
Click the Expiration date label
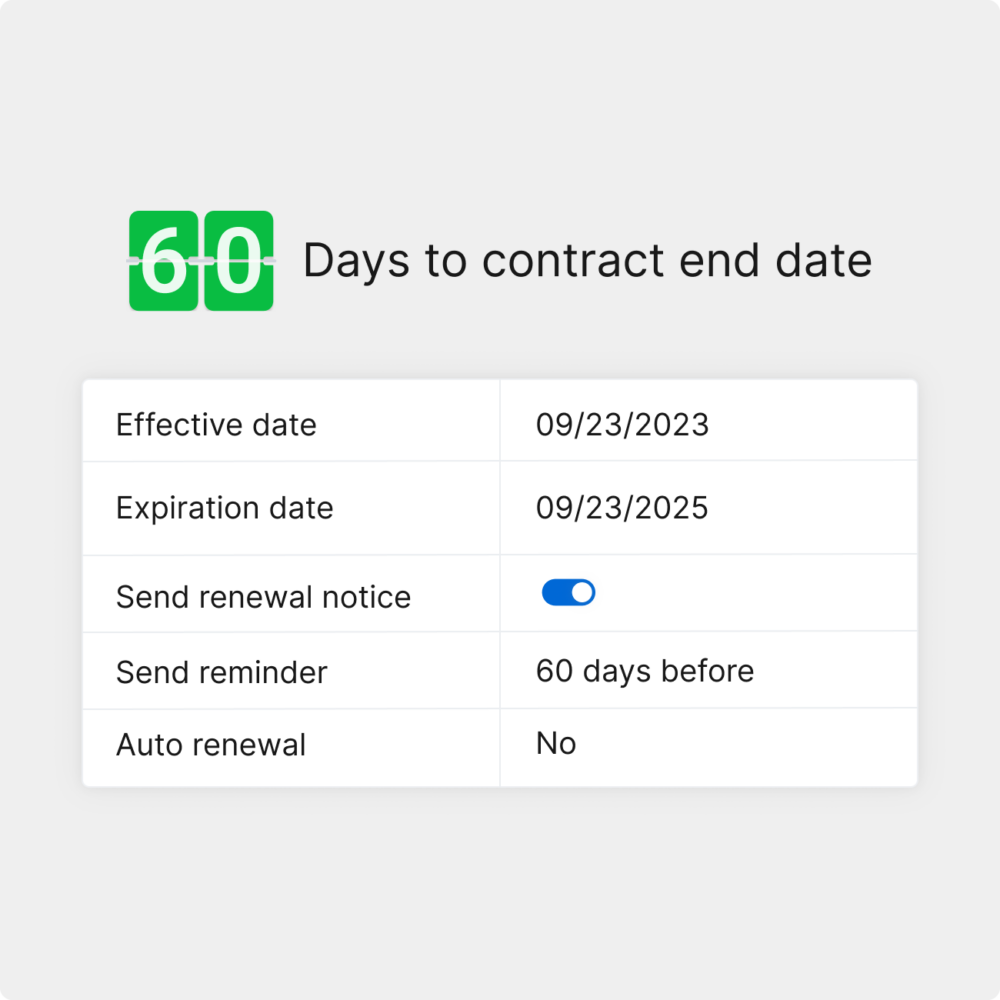[x=224, y=508]
